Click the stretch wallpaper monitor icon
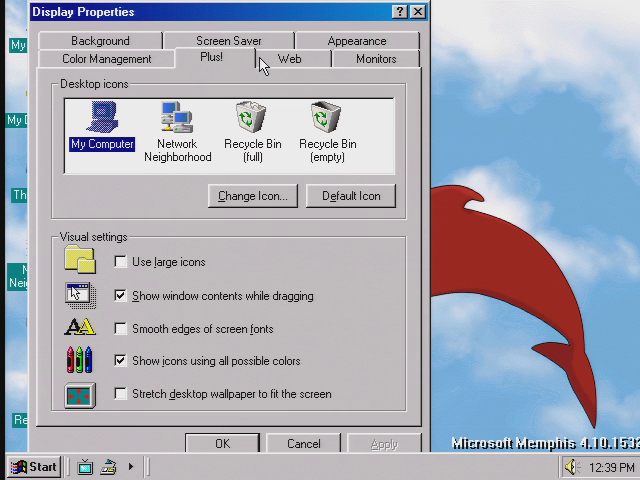640x480 pixels. [80, 395]
